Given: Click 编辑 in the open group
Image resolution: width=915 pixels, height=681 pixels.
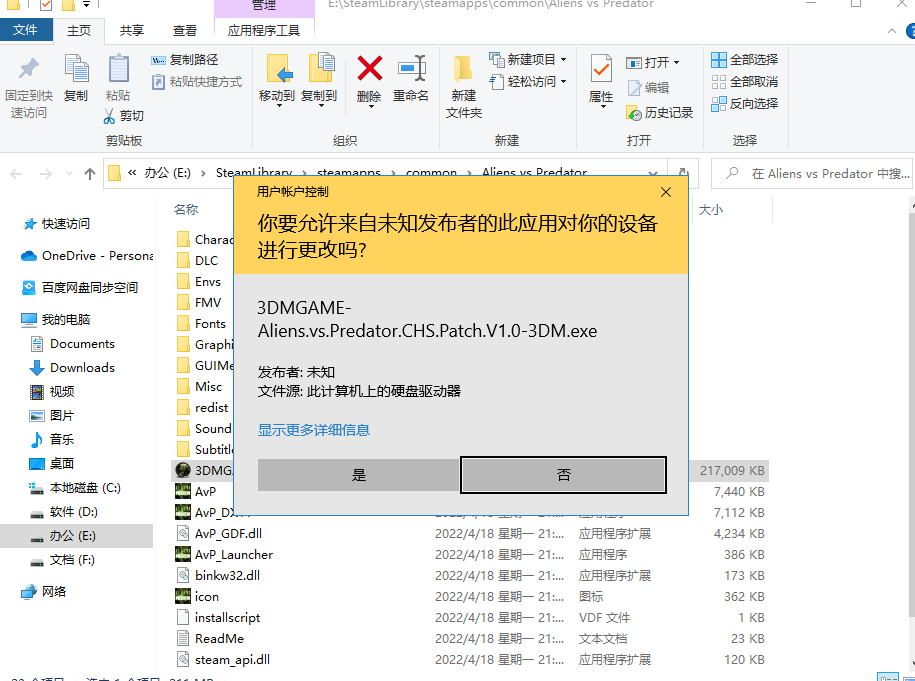Looking at the screenshot, I should pyautogui.click(x=648, y=88).
